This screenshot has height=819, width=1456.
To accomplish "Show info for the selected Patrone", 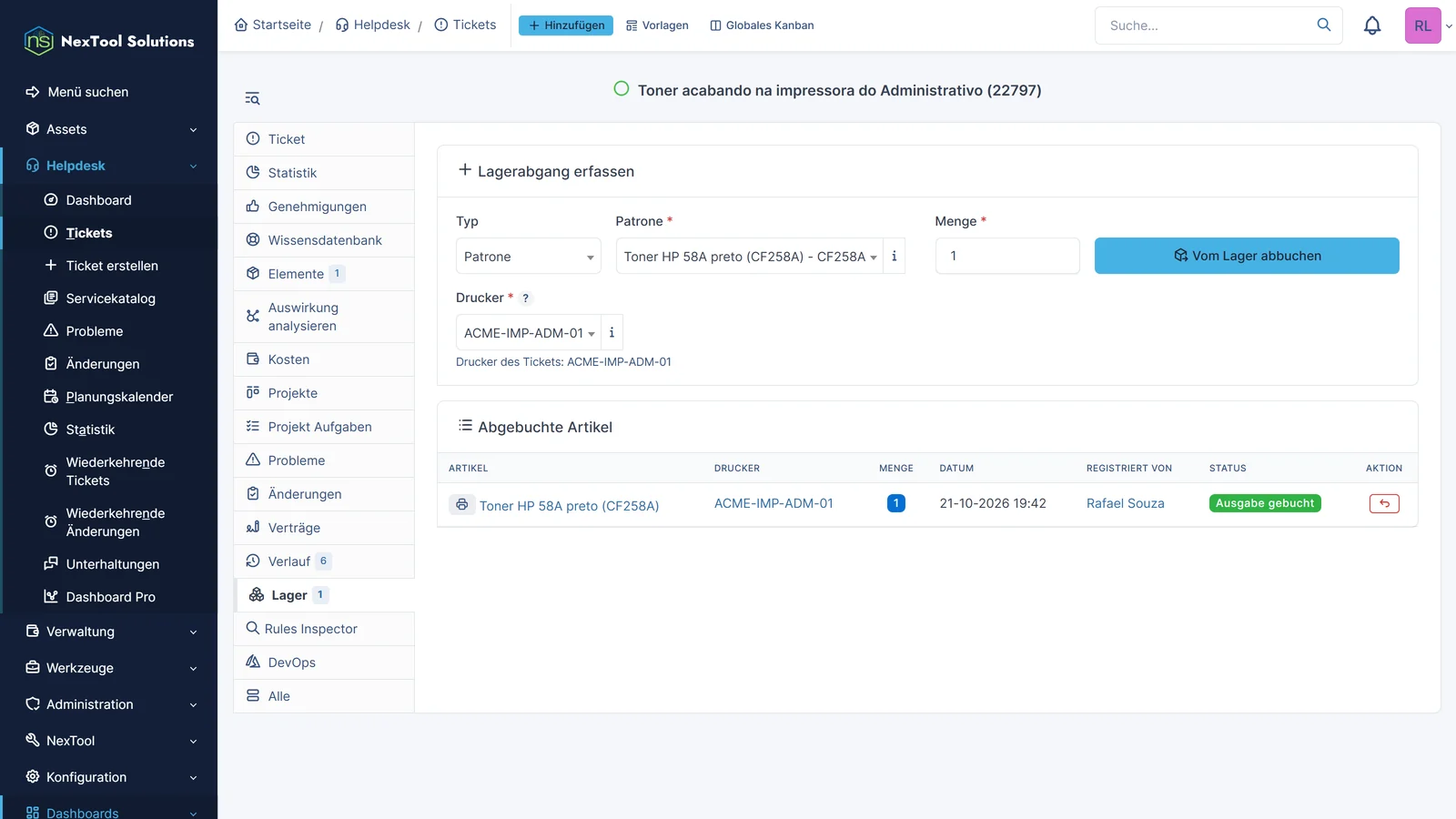I will [x=894, y=257].
